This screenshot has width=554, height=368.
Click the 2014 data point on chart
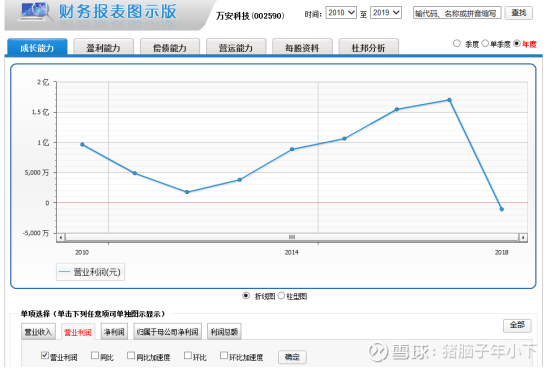point(292,149)
